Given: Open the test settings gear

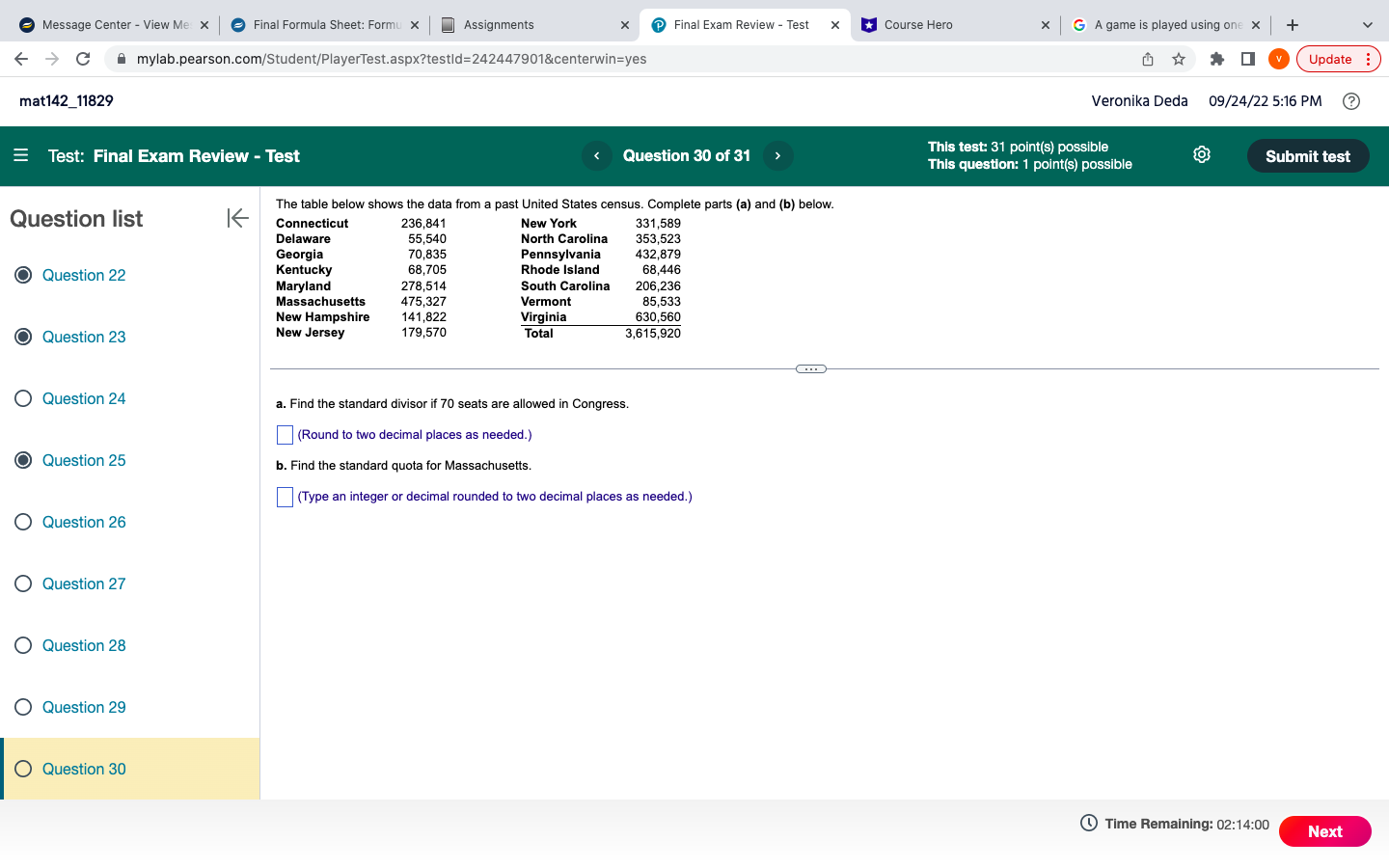Looking at the screenshot, I should (x=1202, y=154).
